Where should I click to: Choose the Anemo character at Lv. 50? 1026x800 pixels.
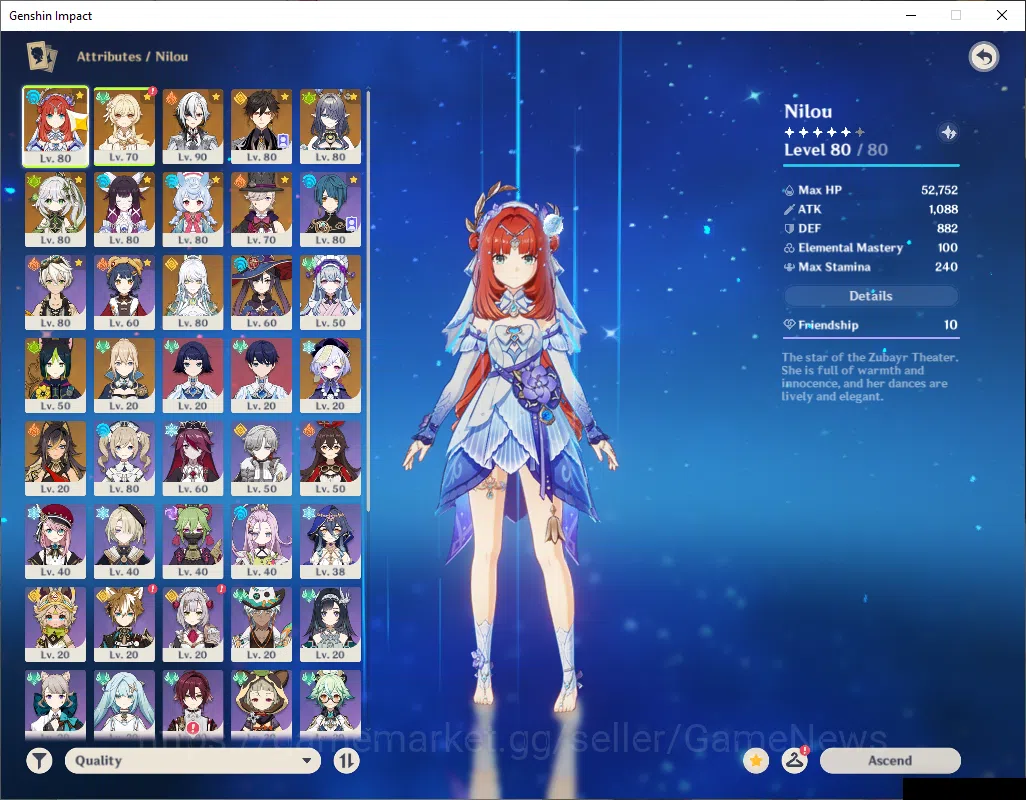tap(330, 292)
